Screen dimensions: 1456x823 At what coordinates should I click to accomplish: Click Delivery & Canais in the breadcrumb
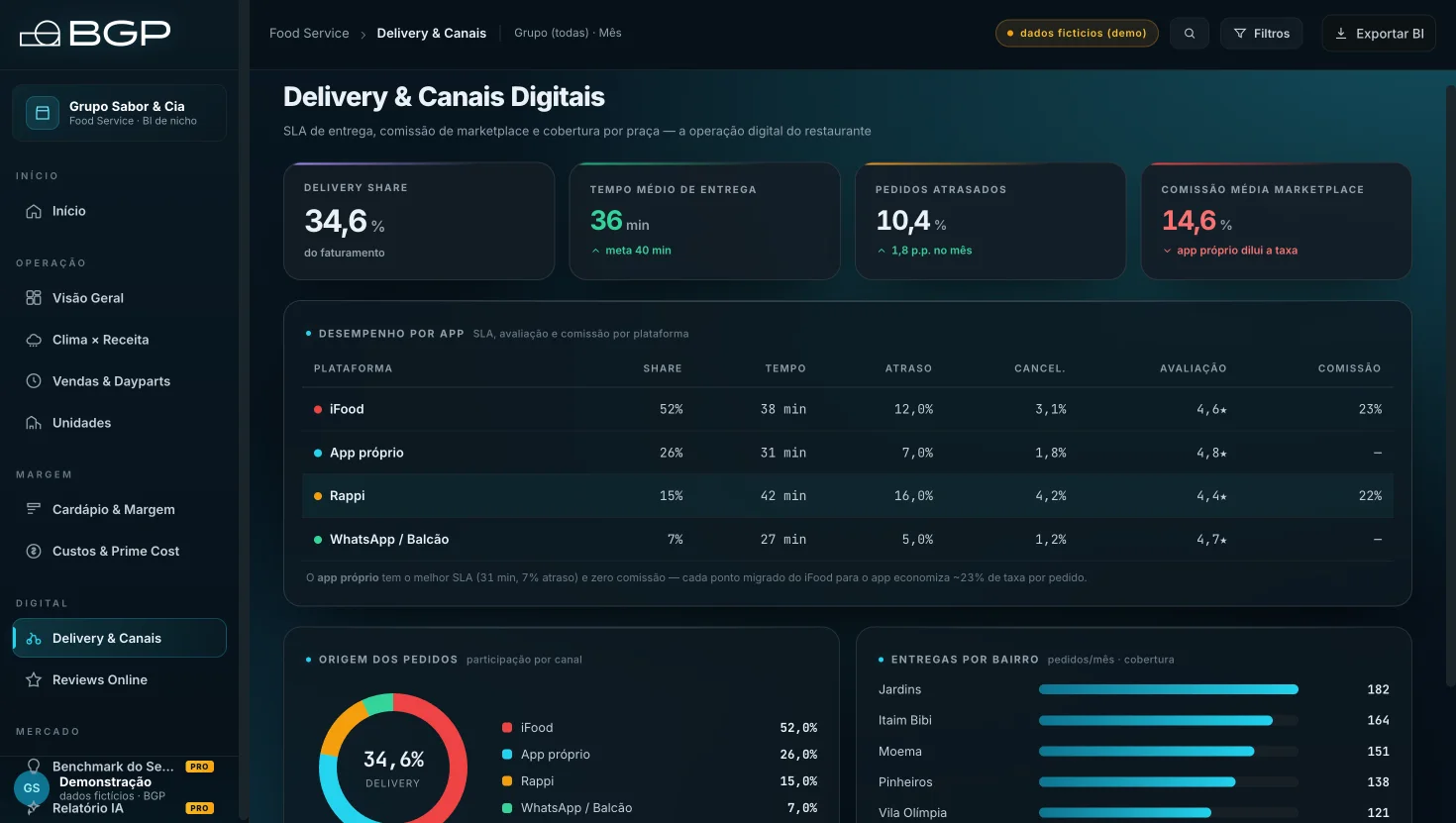pos(432,34)
